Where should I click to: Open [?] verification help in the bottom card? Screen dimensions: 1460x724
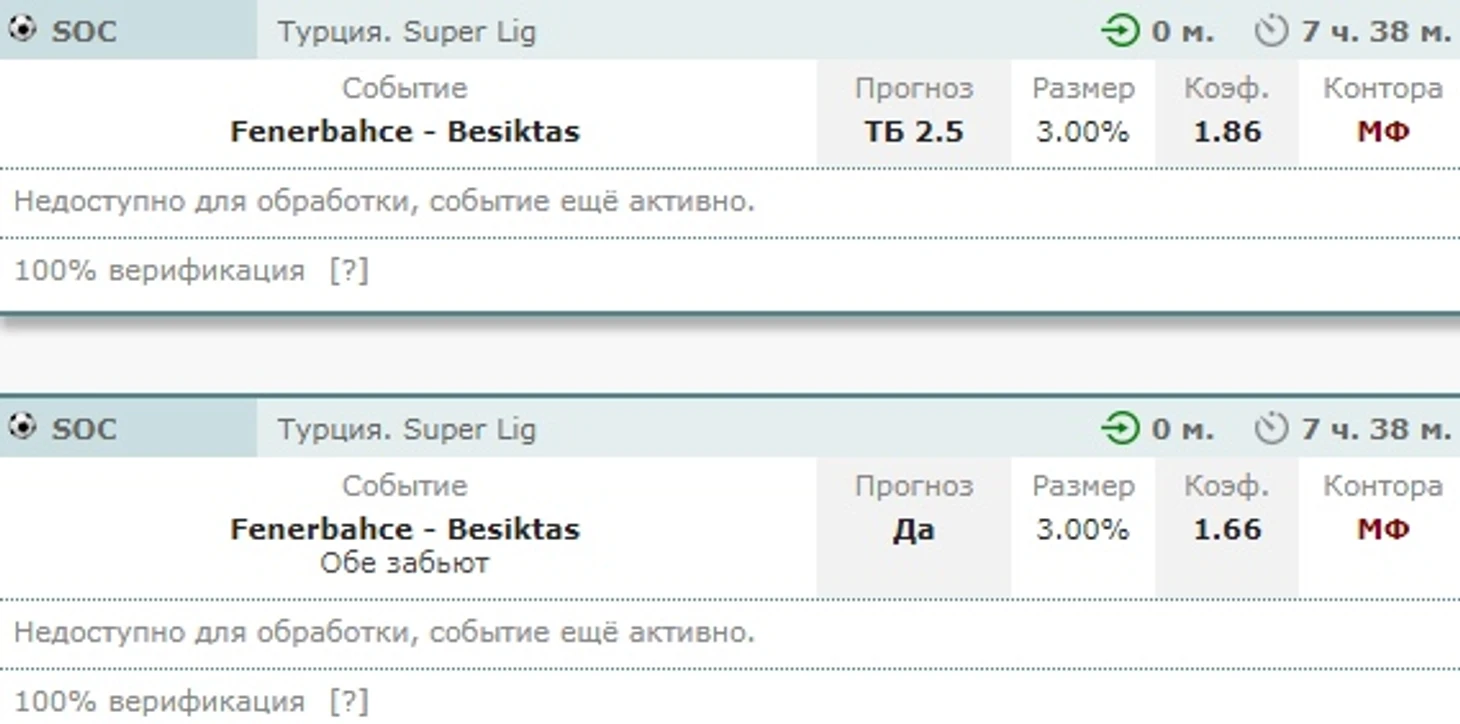tap(349, 701)
